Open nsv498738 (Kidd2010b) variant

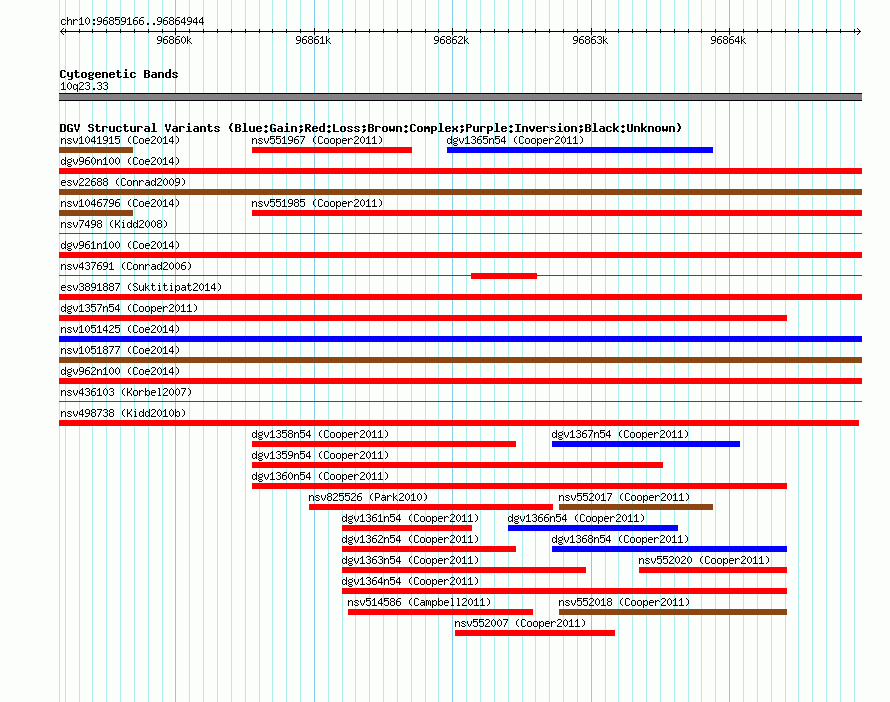123,413
